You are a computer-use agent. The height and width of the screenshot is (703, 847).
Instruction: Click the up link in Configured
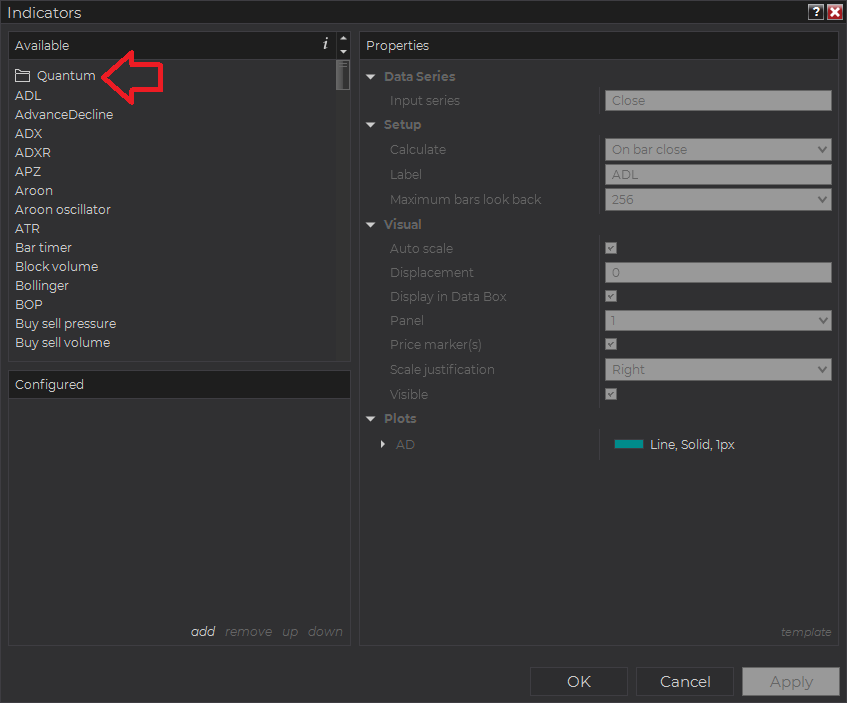pyautogui.click(x=290, y=632)
